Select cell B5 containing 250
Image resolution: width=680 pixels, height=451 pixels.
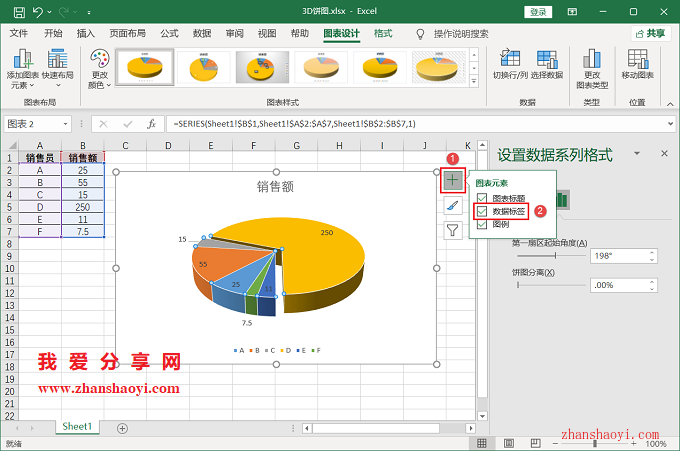[x=82, y=207]
